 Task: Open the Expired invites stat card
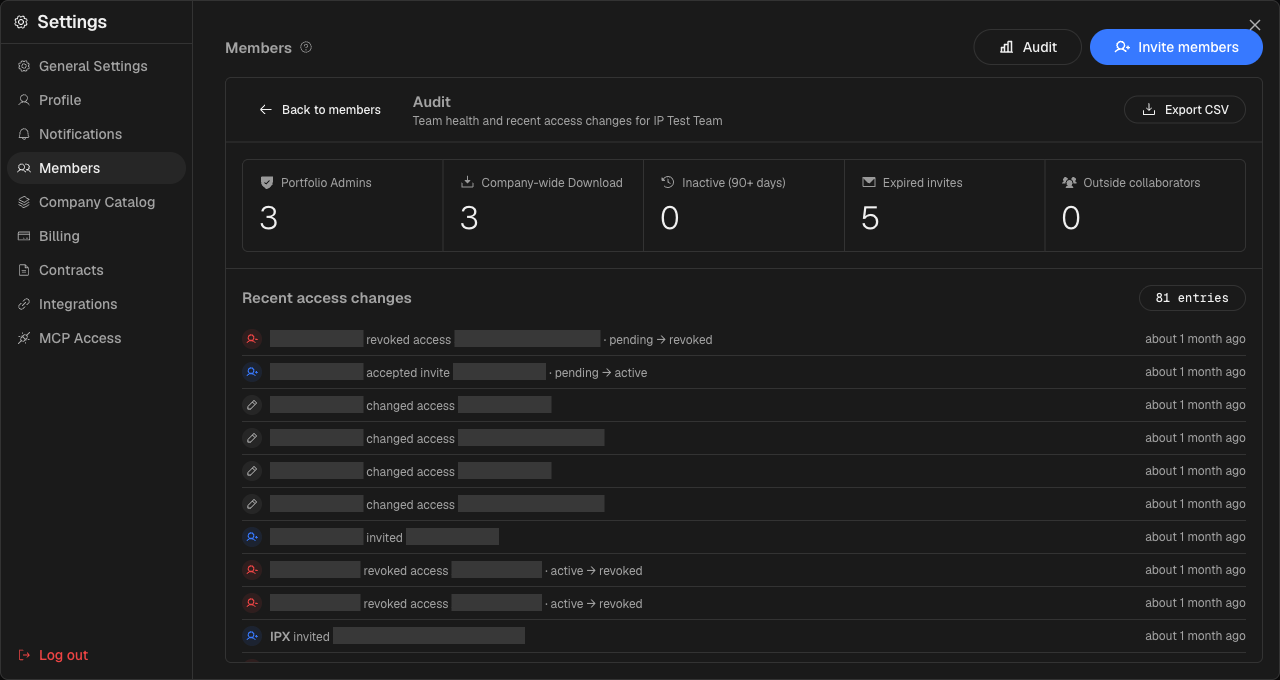pos(945,205)
